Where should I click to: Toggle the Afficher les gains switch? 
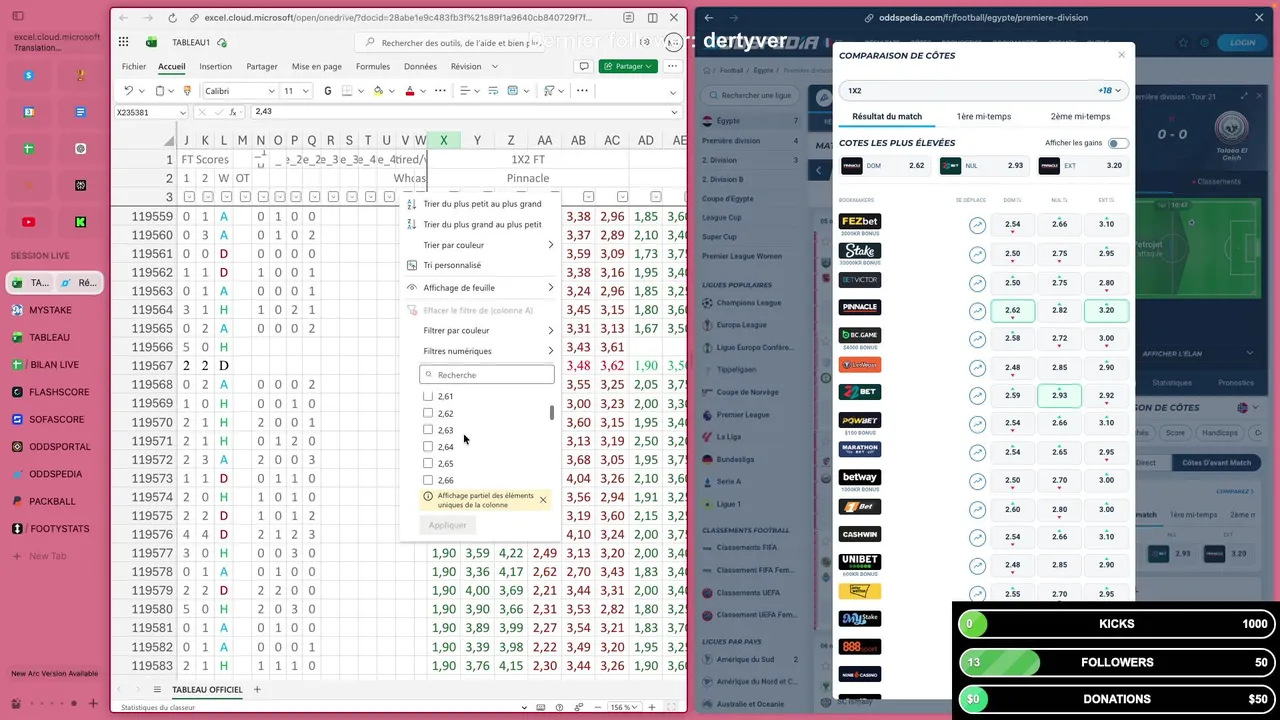(x=1118, y=143)
